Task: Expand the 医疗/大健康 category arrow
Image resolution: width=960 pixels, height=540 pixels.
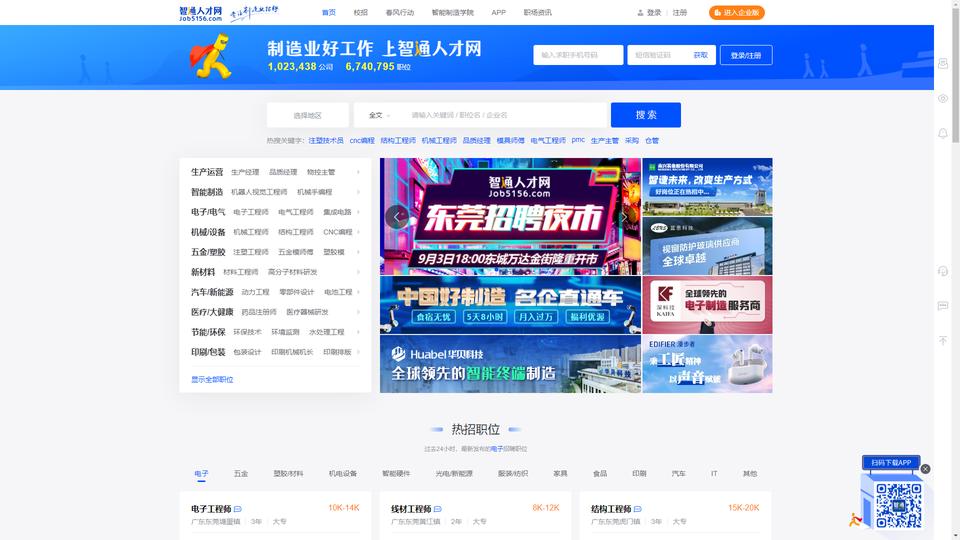Action: (358, 312)
